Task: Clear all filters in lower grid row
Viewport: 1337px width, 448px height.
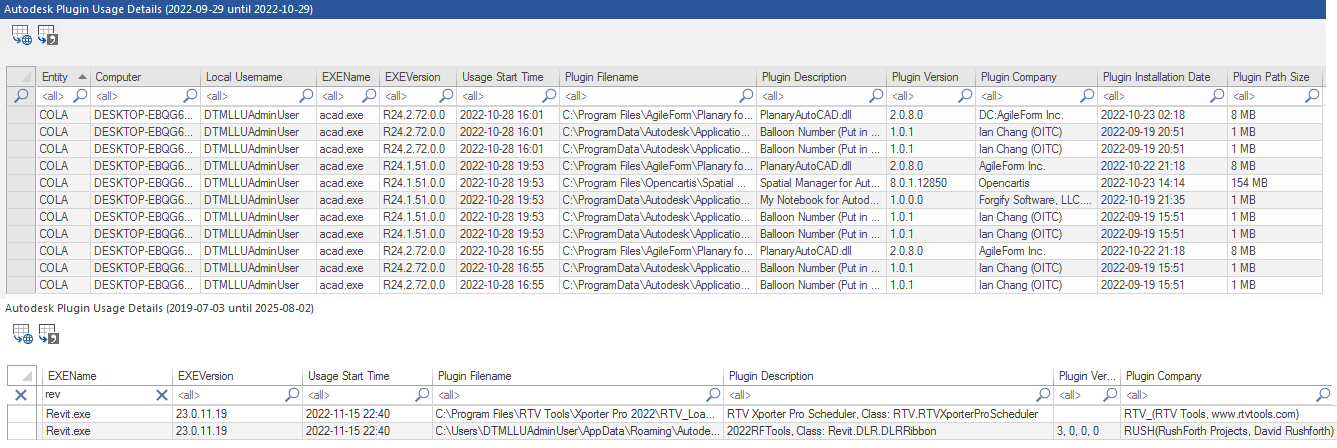Action: (x=21, y=395)
